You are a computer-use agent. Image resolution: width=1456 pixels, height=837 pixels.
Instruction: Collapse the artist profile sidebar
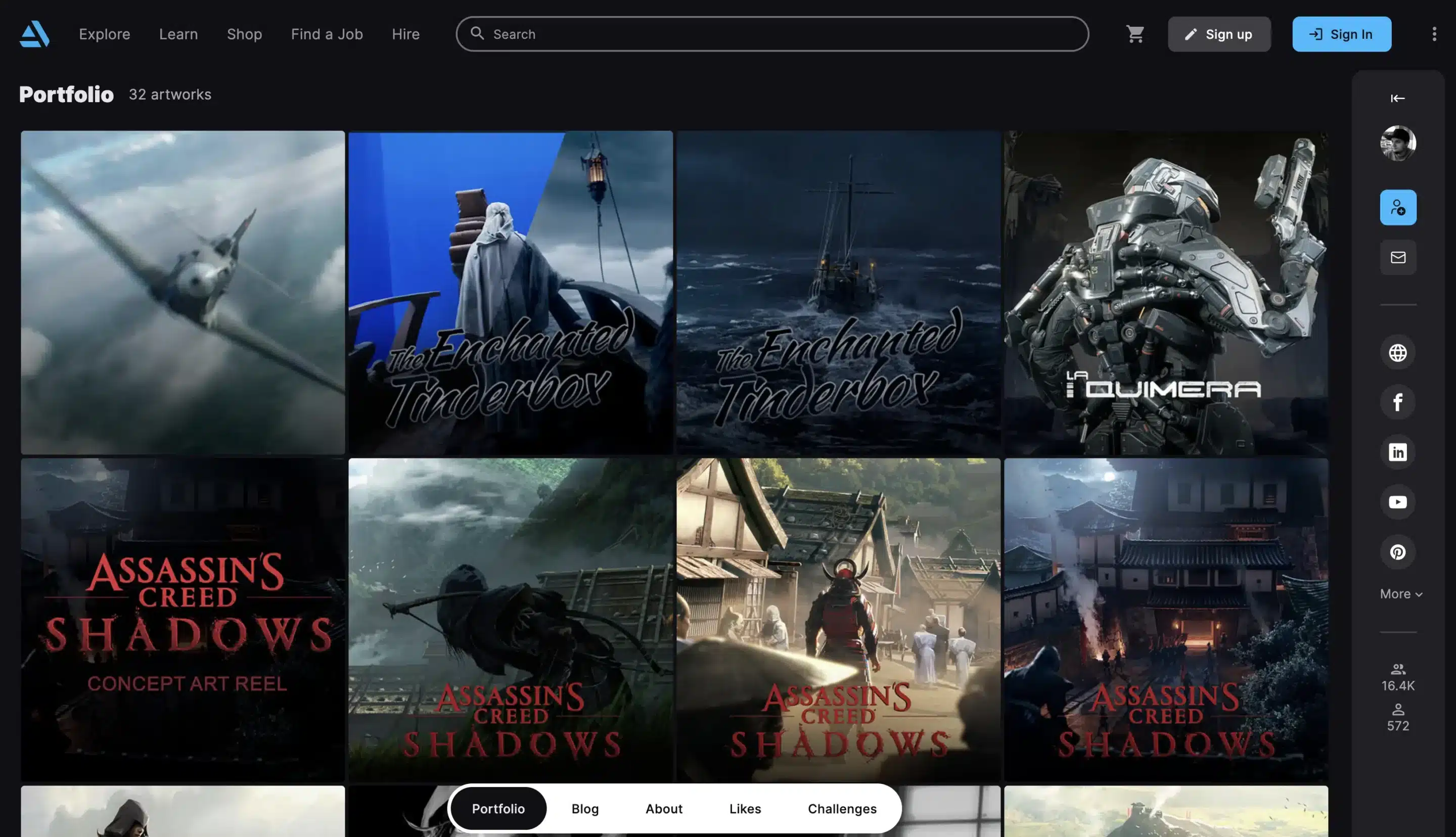point(1398,98)
